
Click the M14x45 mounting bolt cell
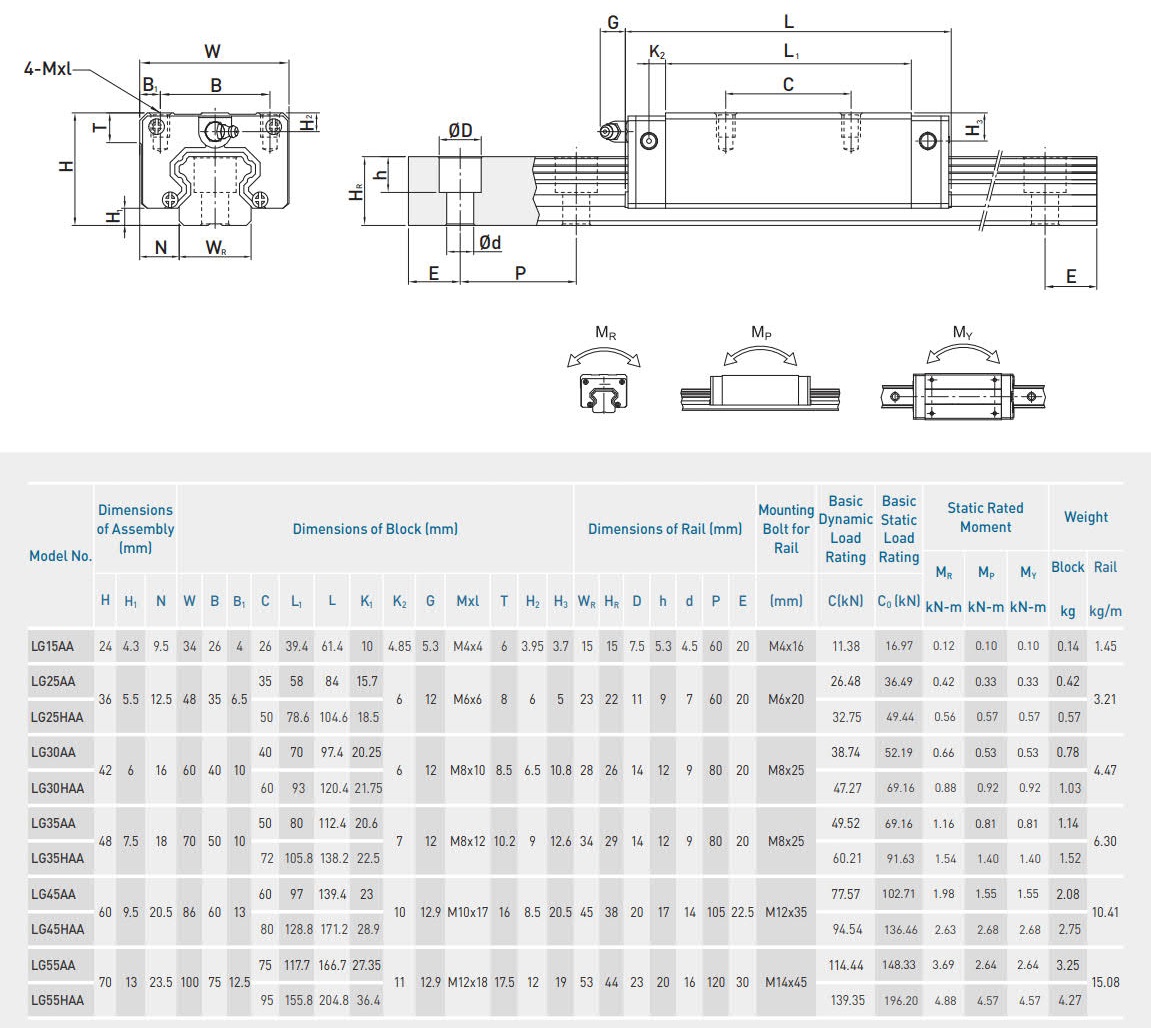786,982
